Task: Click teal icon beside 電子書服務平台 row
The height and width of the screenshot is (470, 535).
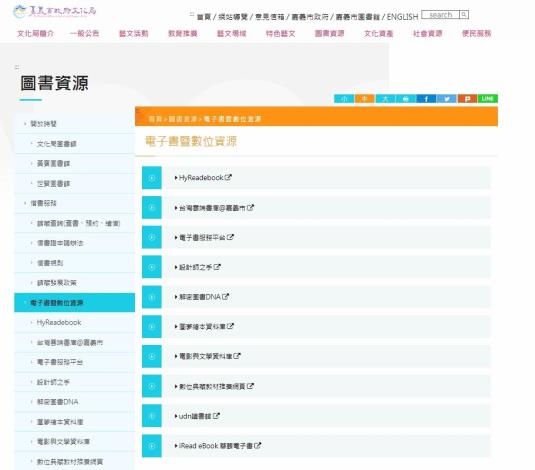Action: coord(152,237)
